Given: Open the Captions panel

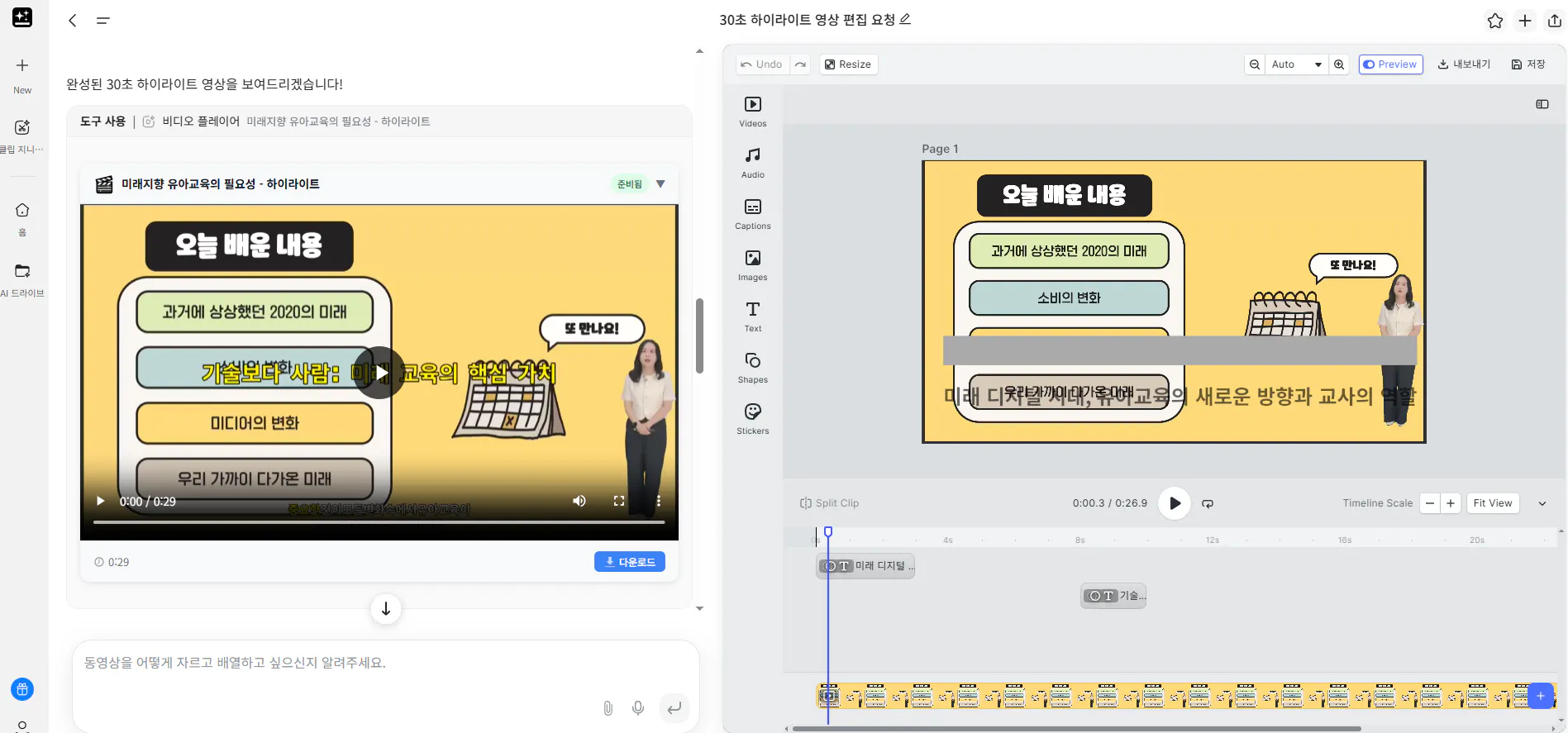Looking at the screenshot, I should (x=752, y=214).
